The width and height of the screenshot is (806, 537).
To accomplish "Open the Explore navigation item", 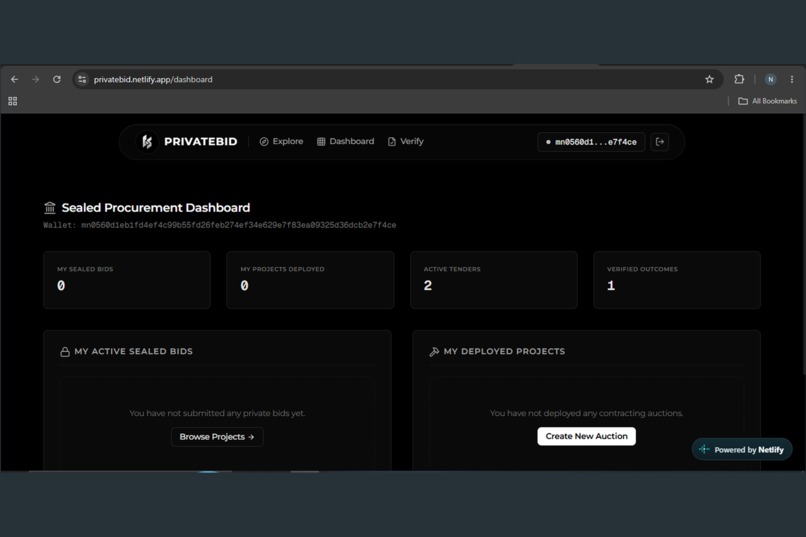I will point(281,141).
